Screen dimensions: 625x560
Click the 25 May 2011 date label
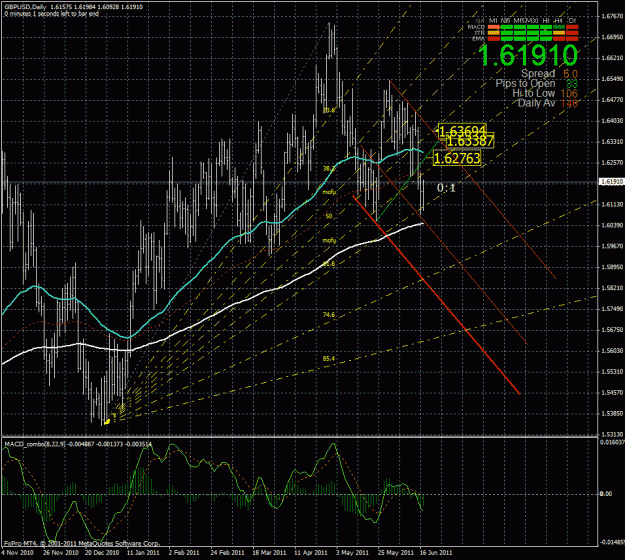pos(396,553)
